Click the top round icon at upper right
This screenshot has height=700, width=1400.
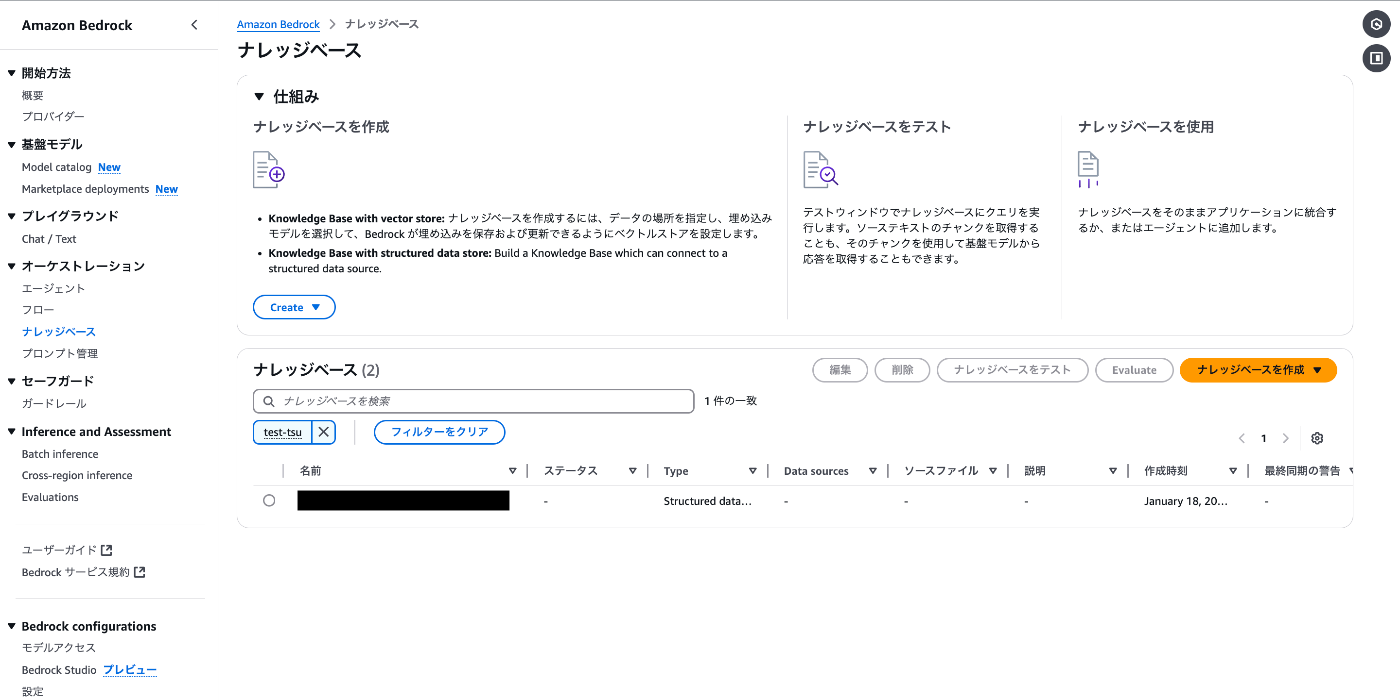tap(1377, 24)
